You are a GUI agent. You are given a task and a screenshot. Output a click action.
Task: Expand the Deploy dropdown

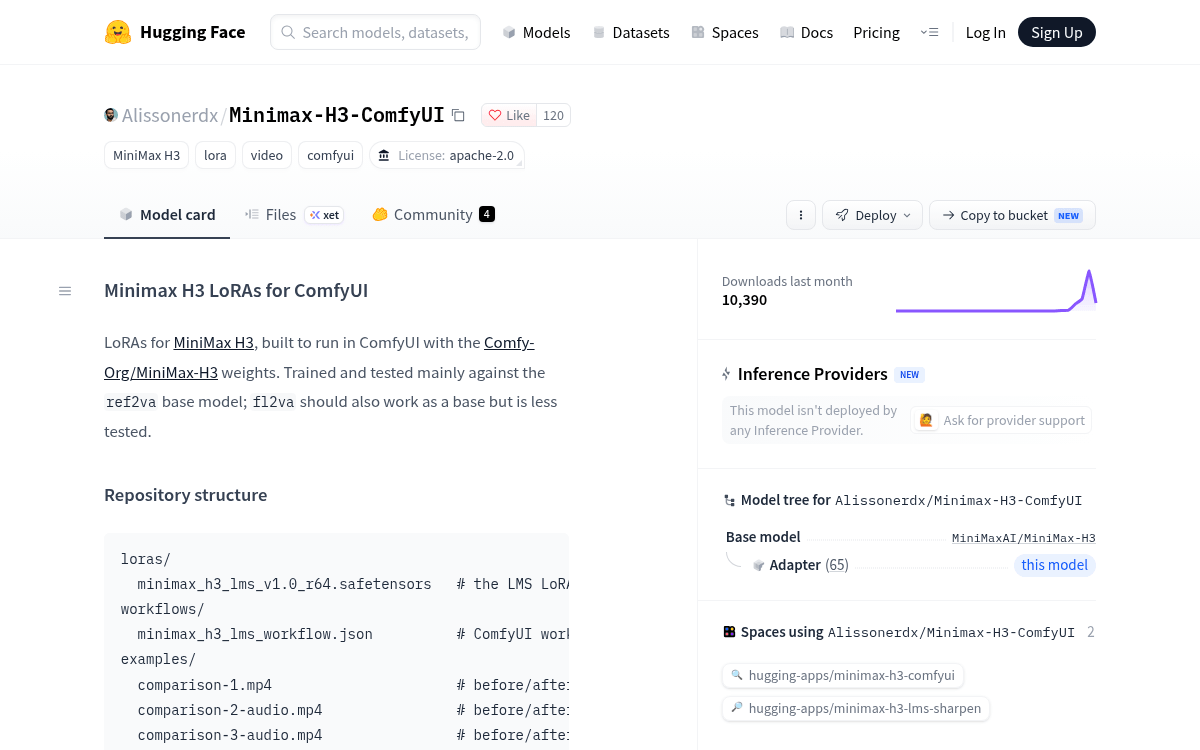pos(873,215)
